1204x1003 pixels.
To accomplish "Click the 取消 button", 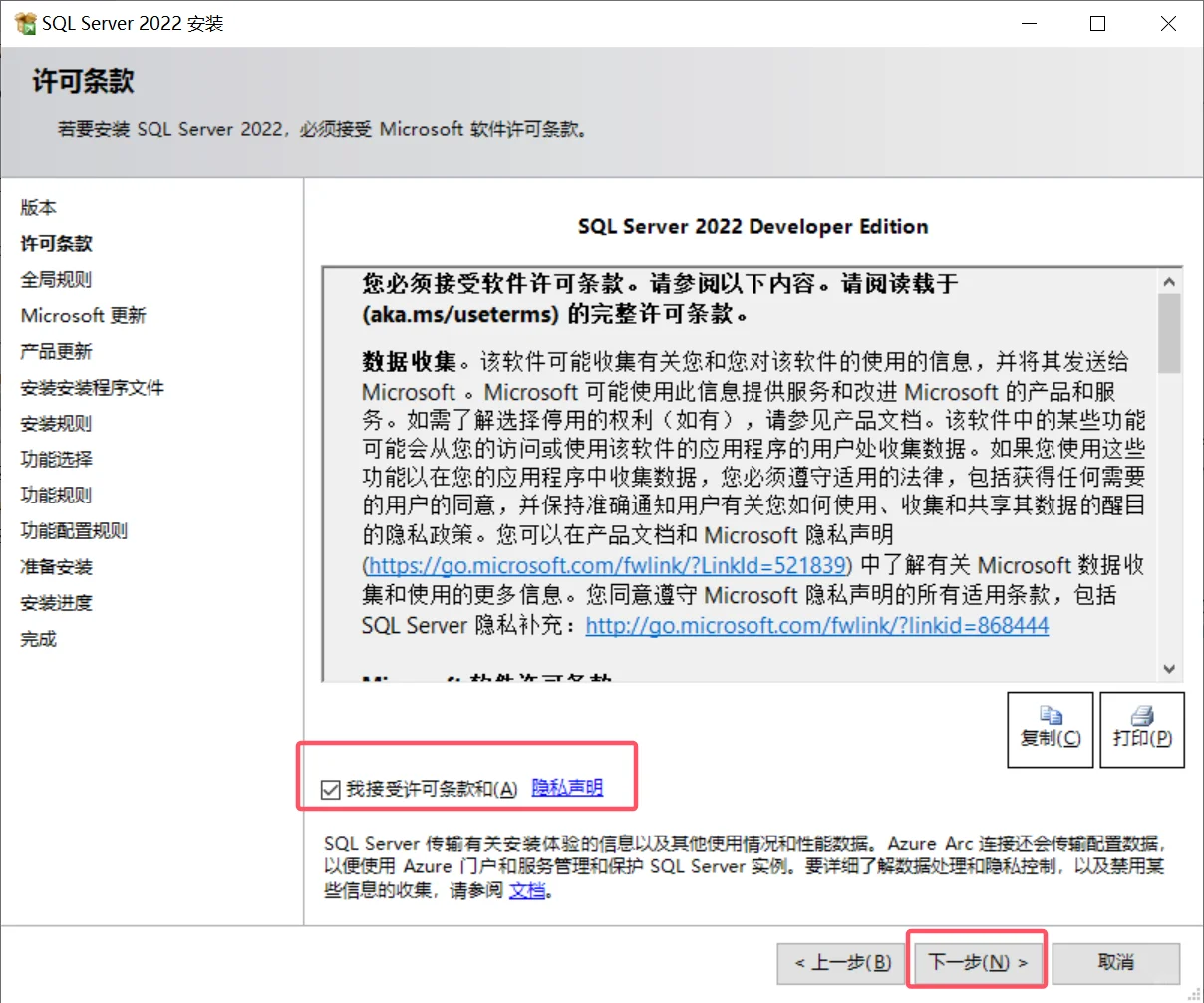I will [x=1116, y=962].
